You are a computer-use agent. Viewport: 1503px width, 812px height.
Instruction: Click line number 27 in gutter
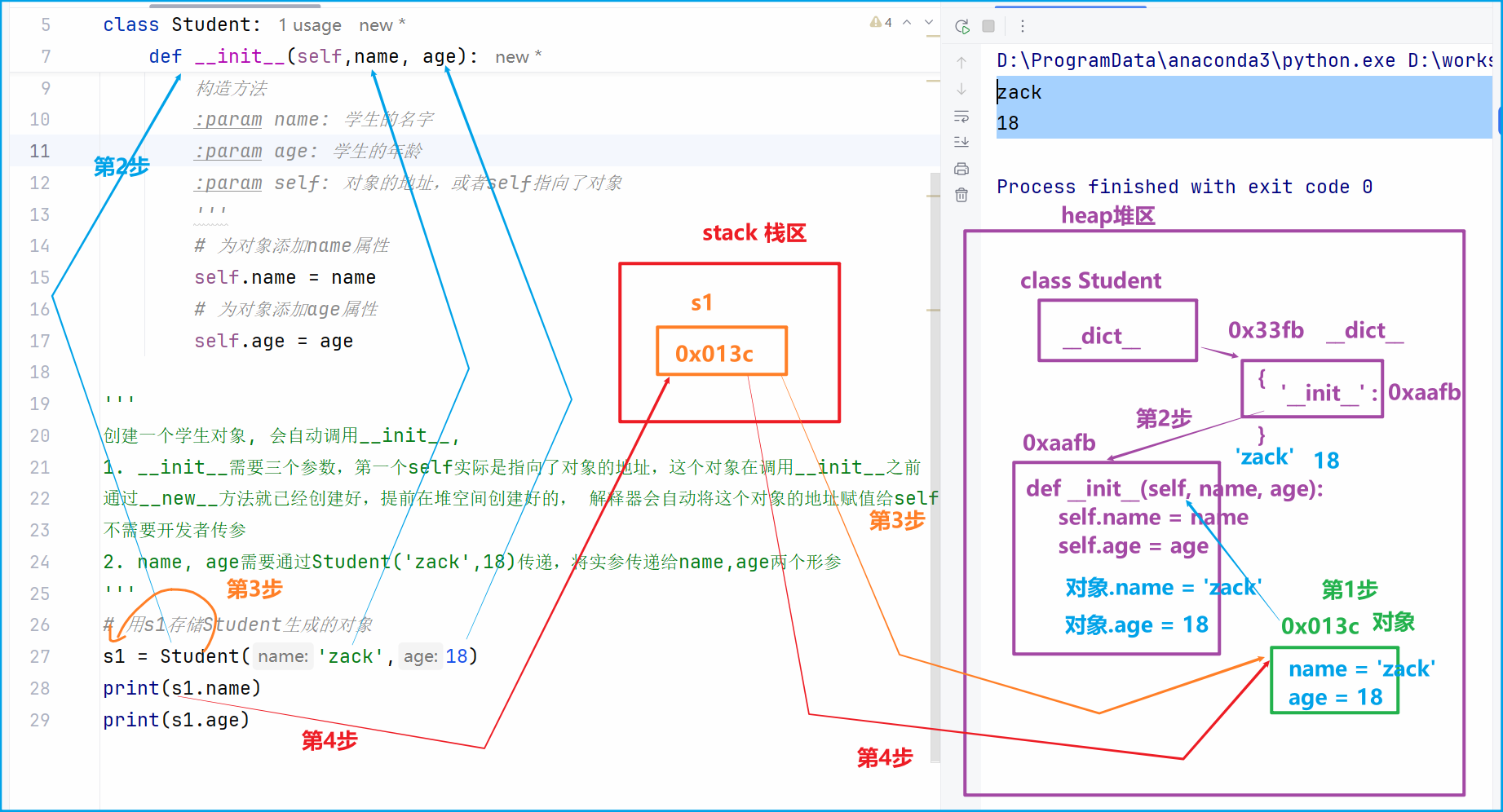(x=40, y=656)
